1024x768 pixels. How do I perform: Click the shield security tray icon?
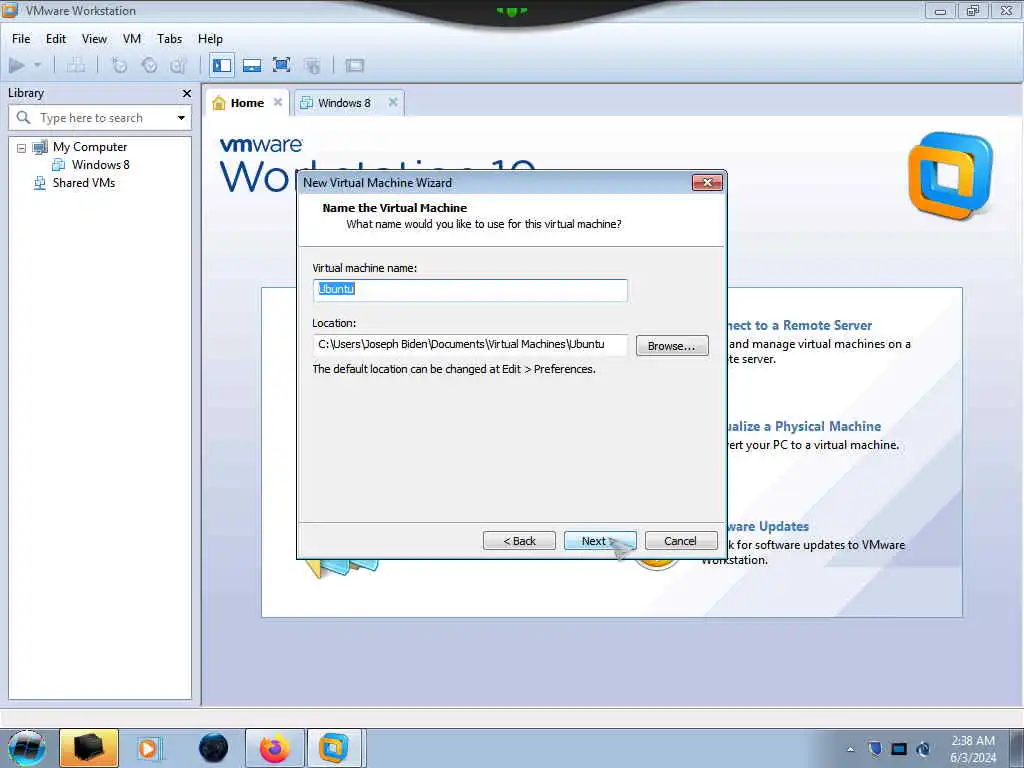(x=875, y=749)
